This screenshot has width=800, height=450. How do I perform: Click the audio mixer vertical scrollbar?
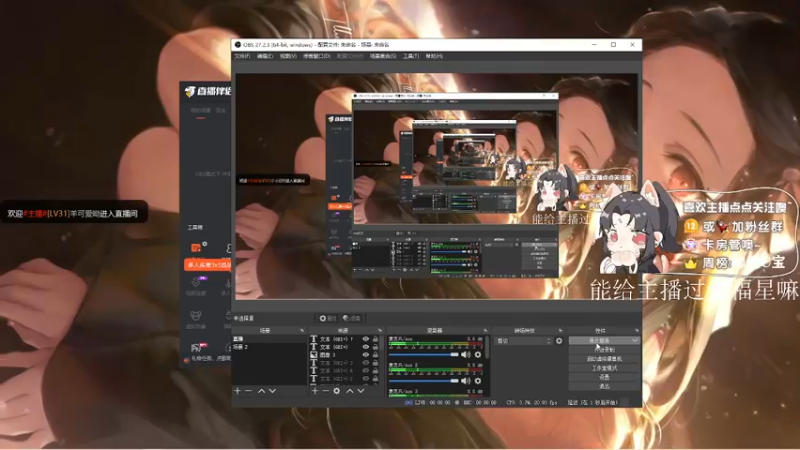[x=487, y=347]
